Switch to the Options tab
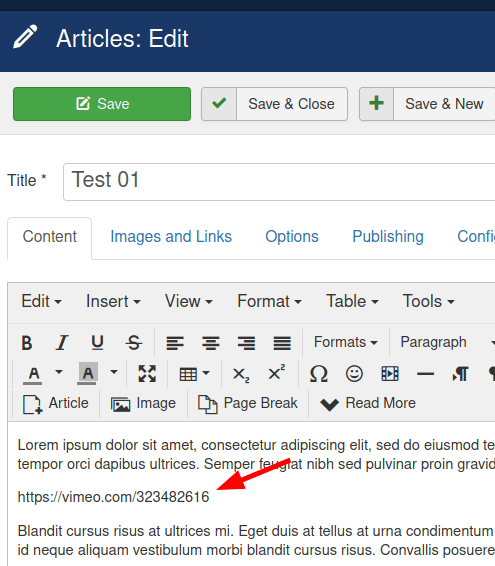This screenshot has height=566, width=495. click(x=292, y=237)
